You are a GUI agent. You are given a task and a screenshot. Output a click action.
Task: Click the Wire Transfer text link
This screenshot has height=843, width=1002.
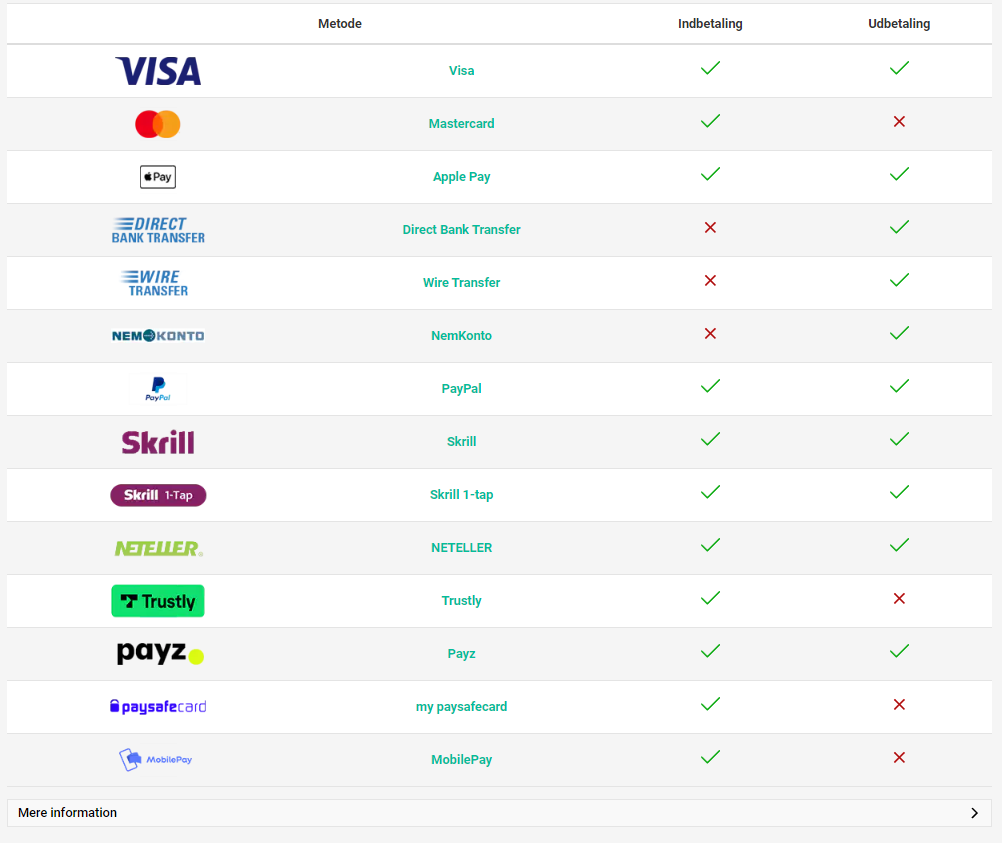coord(461,282)
